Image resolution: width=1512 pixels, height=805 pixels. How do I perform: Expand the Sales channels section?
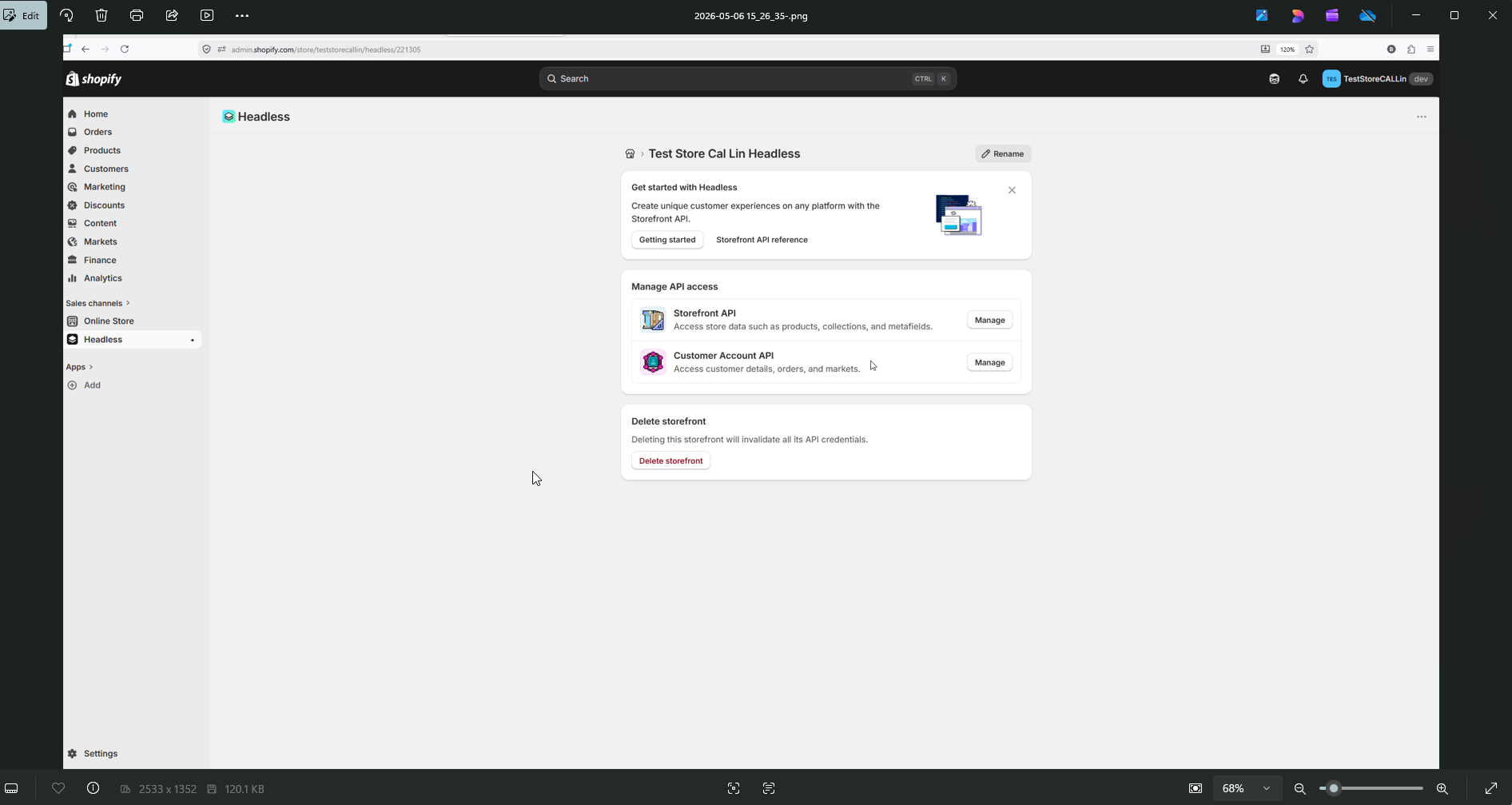(x=97, y=303)
